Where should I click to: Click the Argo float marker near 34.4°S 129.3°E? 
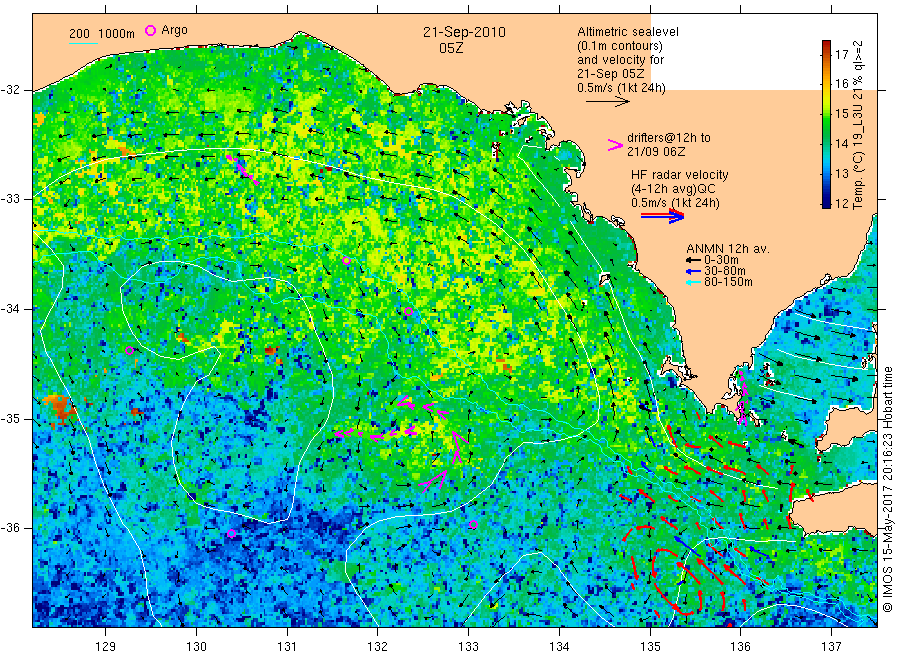[130, 351]
